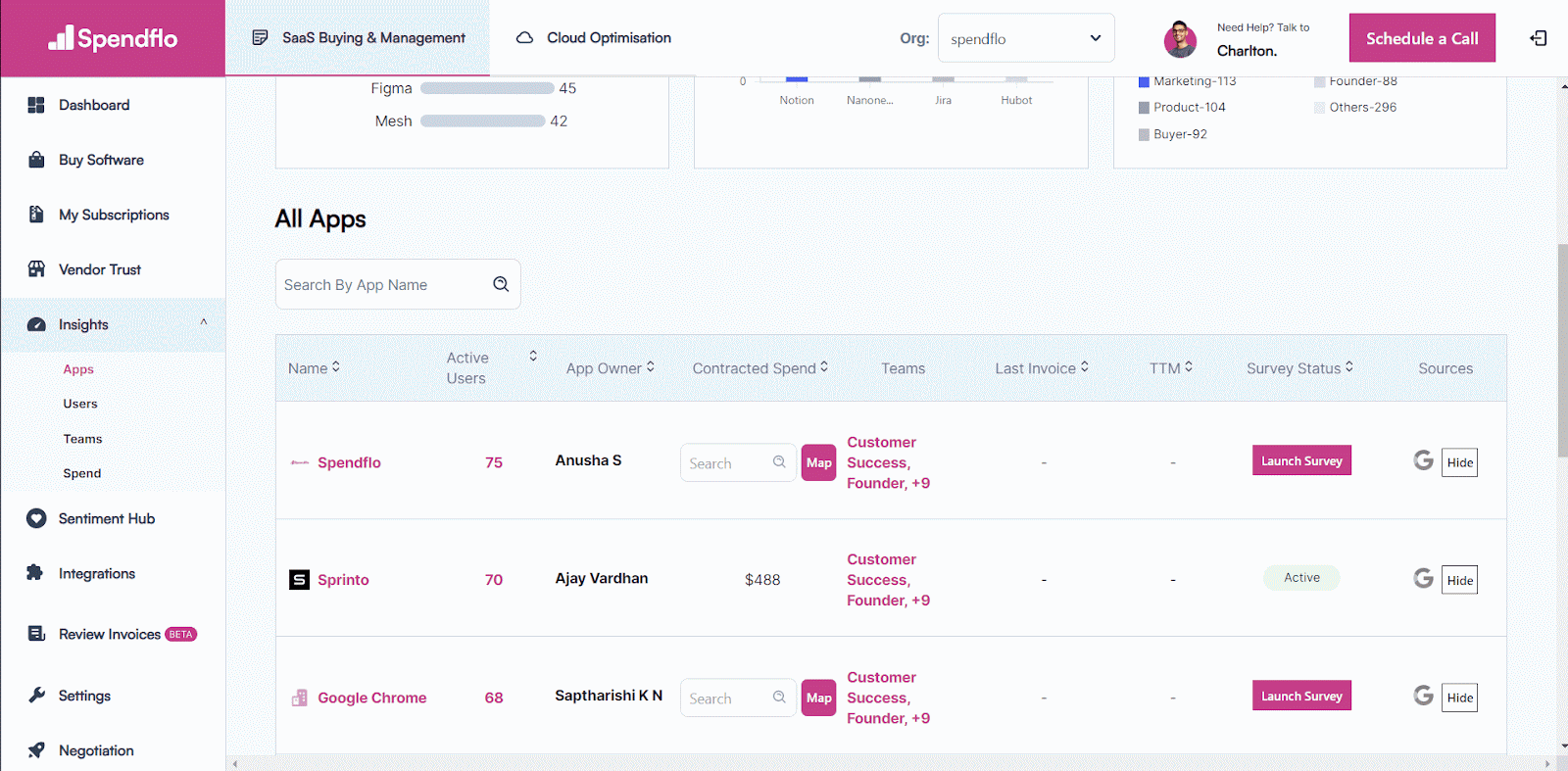Click the logout icon in header
Screen dimensions: 1568x771
[1539, 38]
